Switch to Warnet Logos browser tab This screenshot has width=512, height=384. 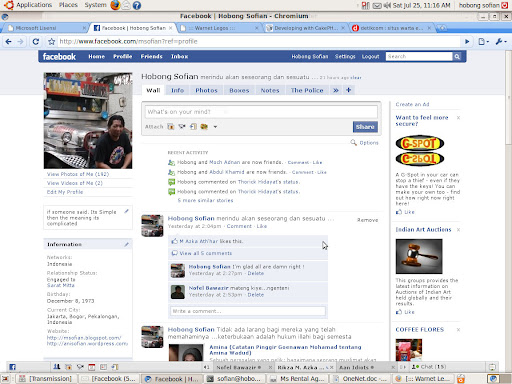pyautogui.click(x=219, y=28)
